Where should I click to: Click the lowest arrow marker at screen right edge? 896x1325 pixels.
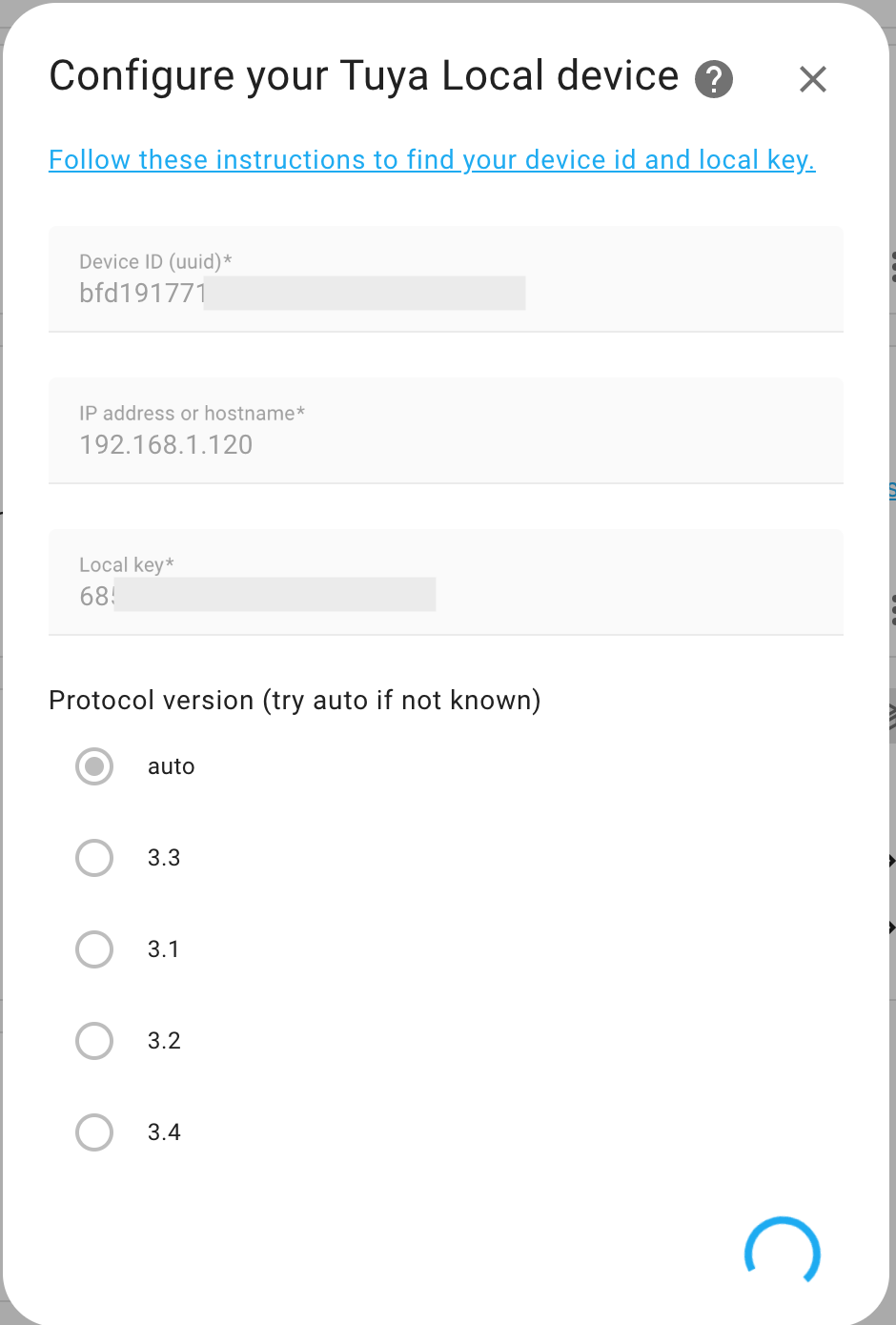tap(890, 926)
